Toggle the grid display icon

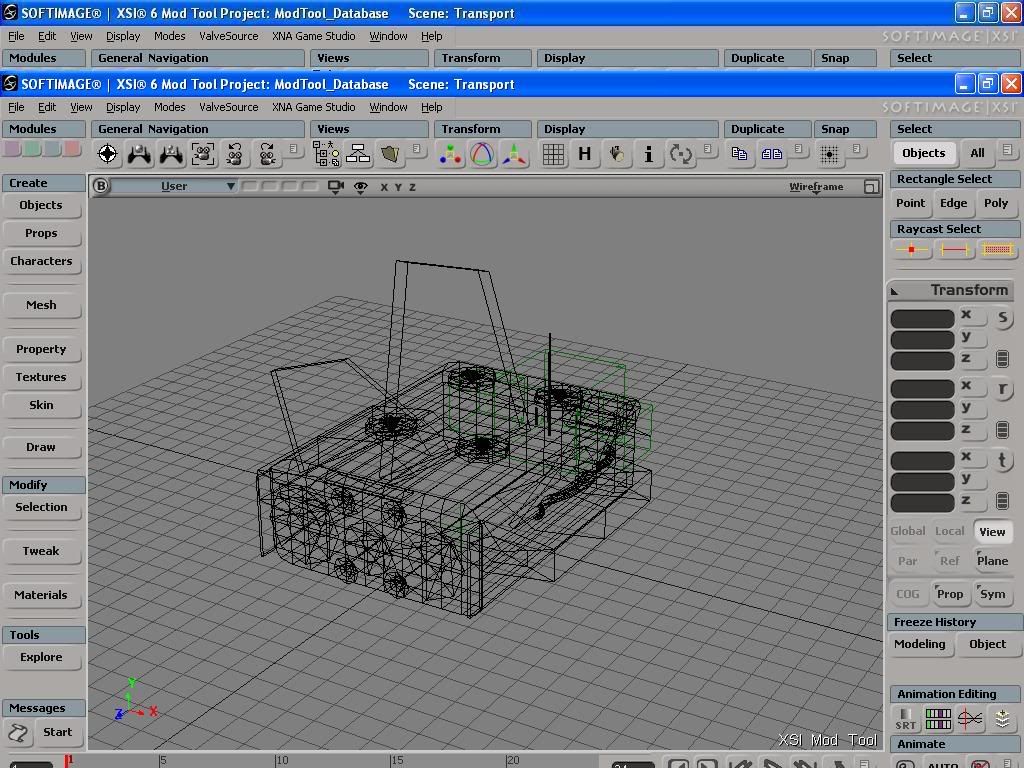point(552,154)
